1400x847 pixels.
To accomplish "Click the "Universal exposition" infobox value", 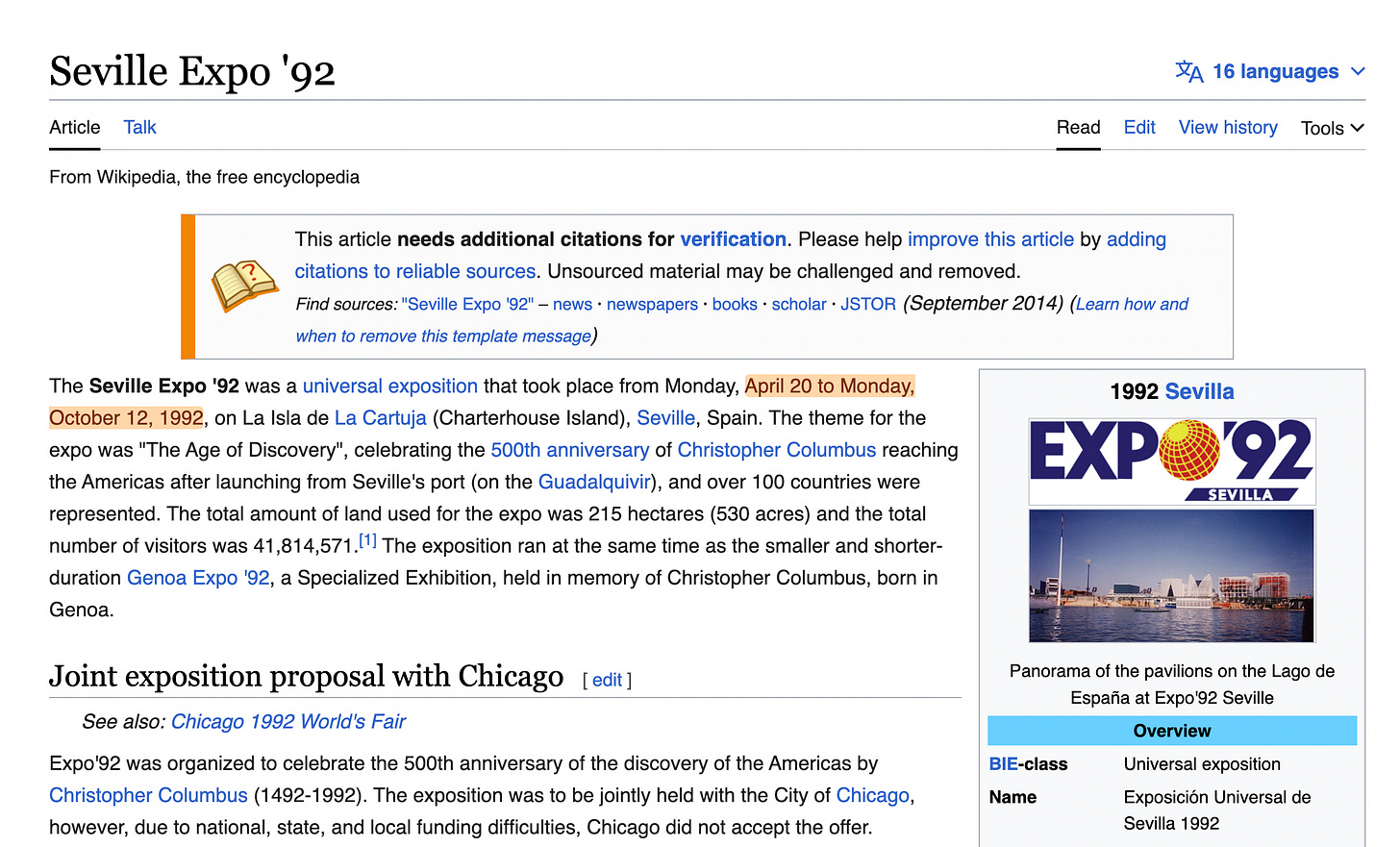I will point(1202,764).
